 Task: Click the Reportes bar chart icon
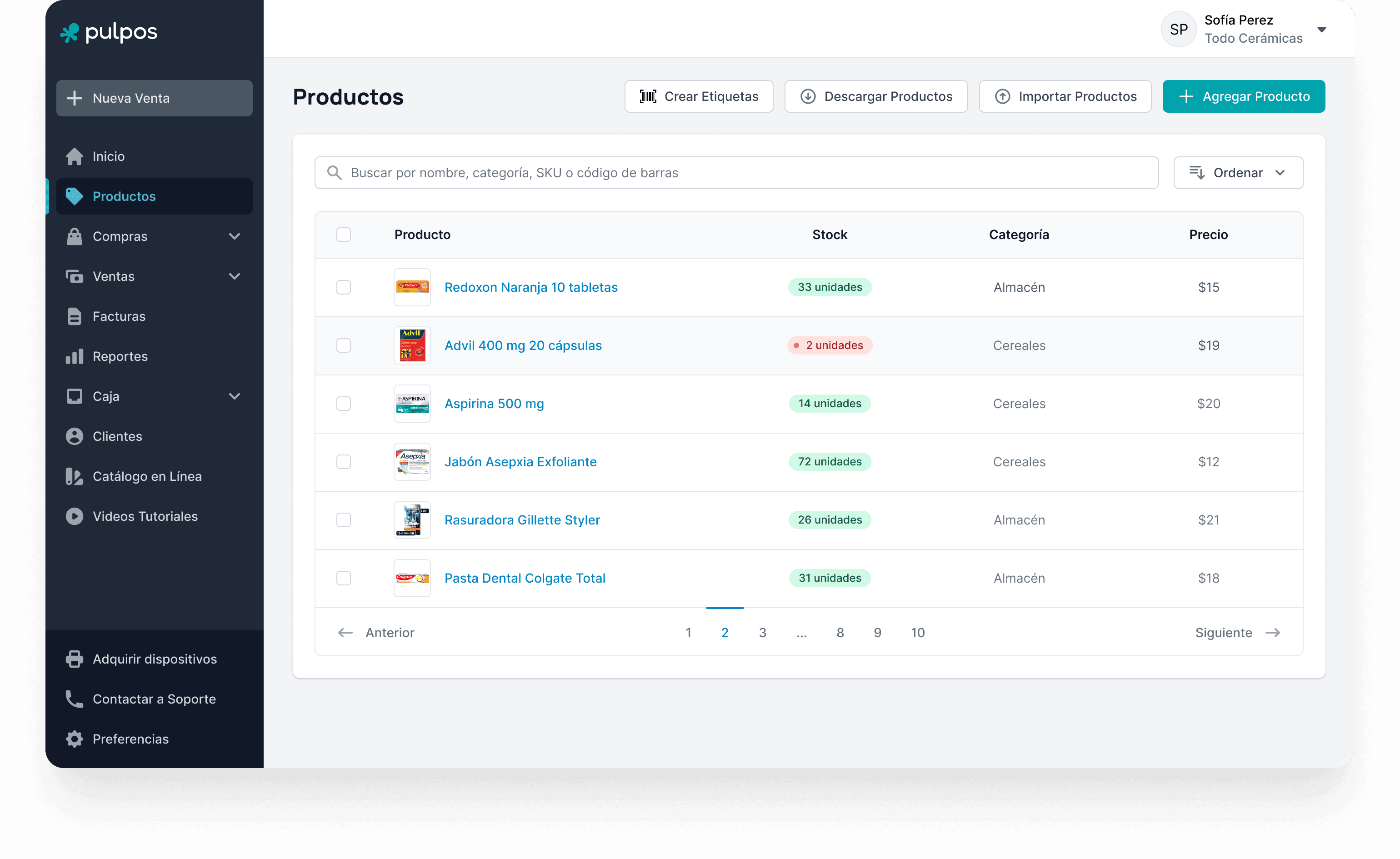pos(75,356)
